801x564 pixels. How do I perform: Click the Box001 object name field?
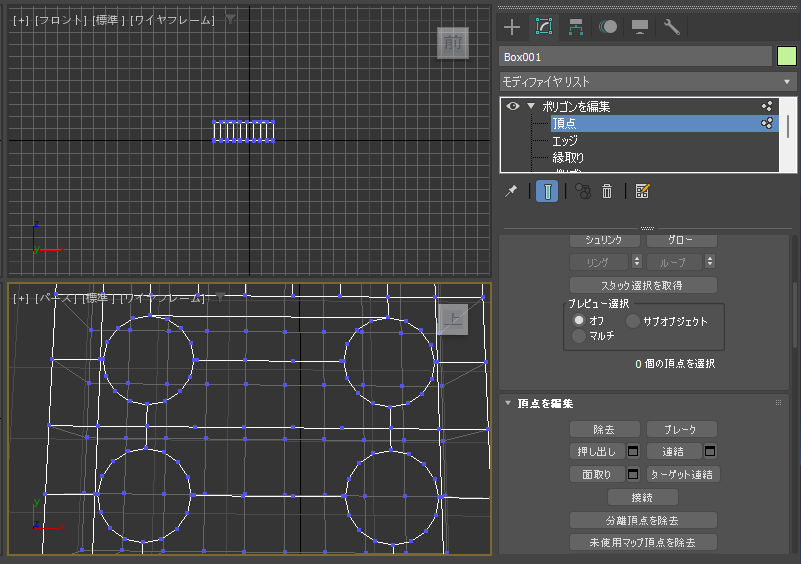[x=635, y=57]
